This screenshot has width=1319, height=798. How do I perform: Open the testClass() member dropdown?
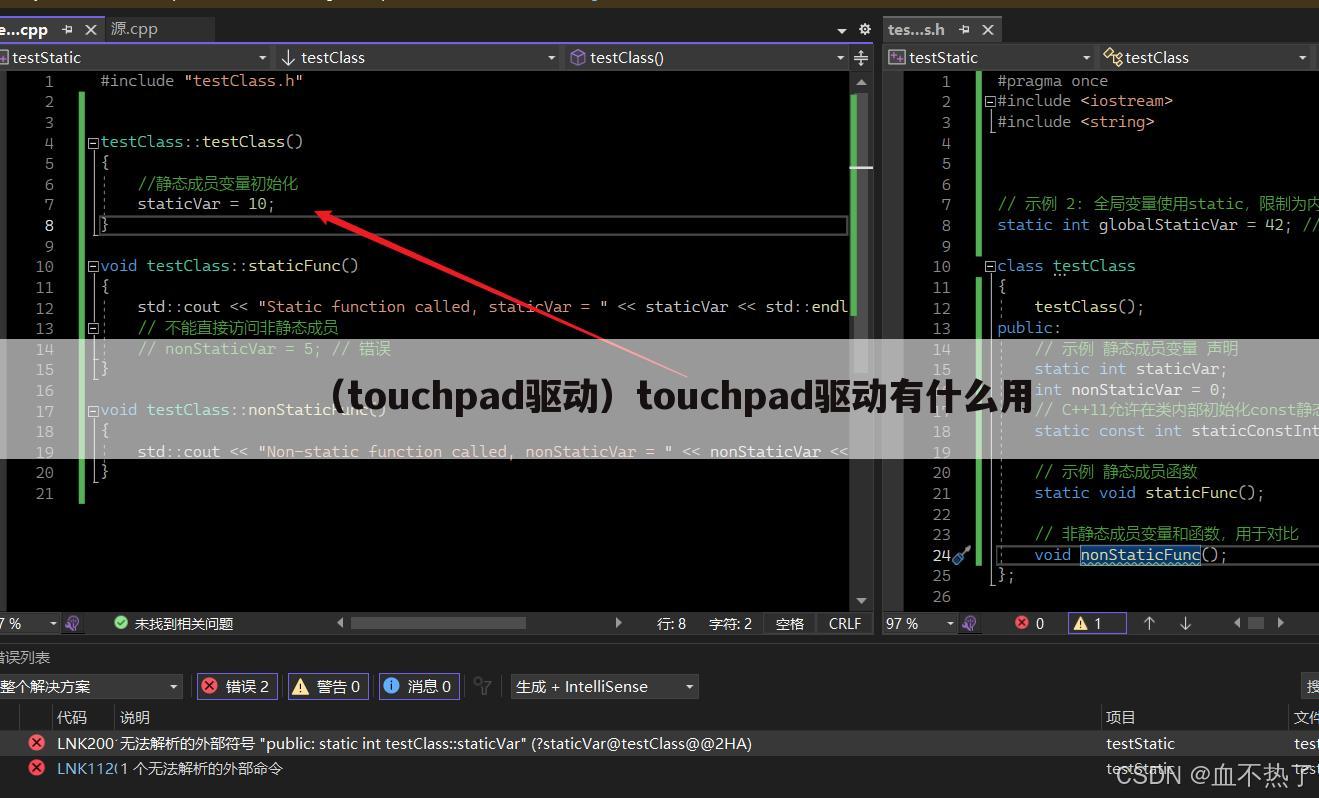pos(706,58)
